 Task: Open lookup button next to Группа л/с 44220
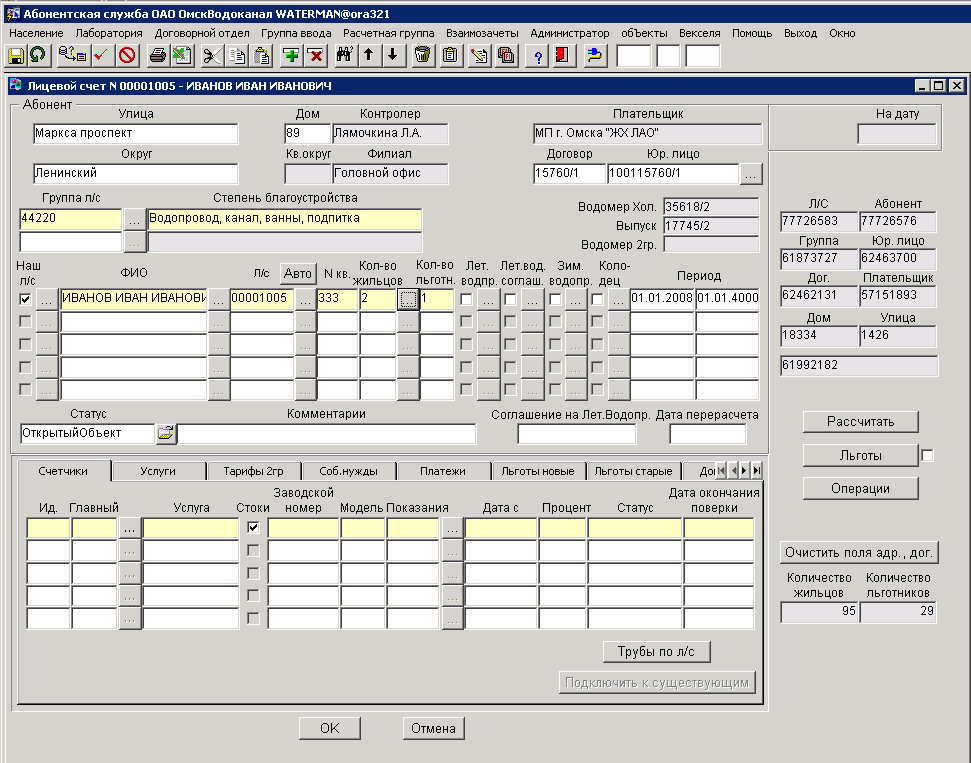134,218
